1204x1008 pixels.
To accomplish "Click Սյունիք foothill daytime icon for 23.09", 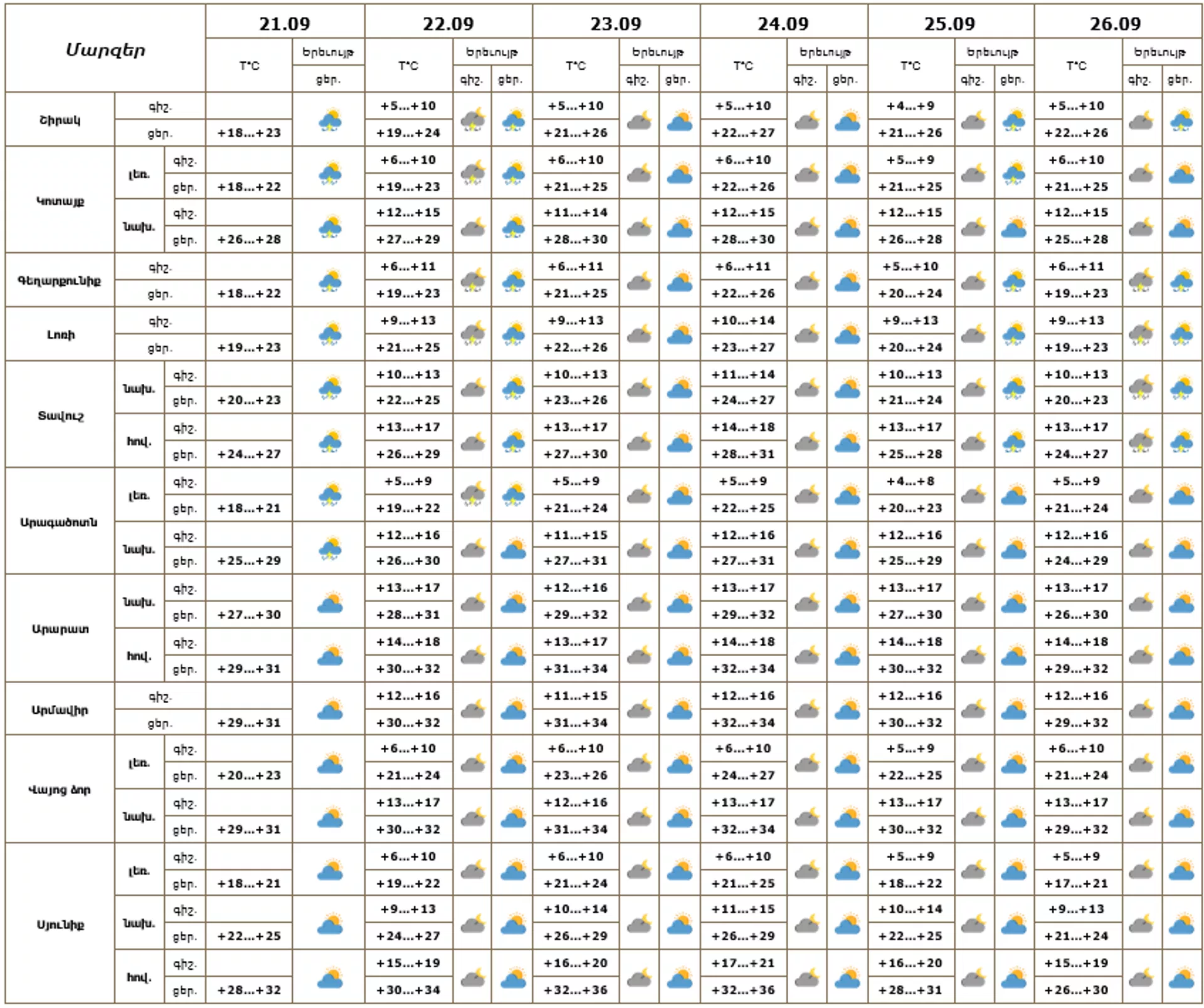I will pyautogui.click(x=680, y=923).
